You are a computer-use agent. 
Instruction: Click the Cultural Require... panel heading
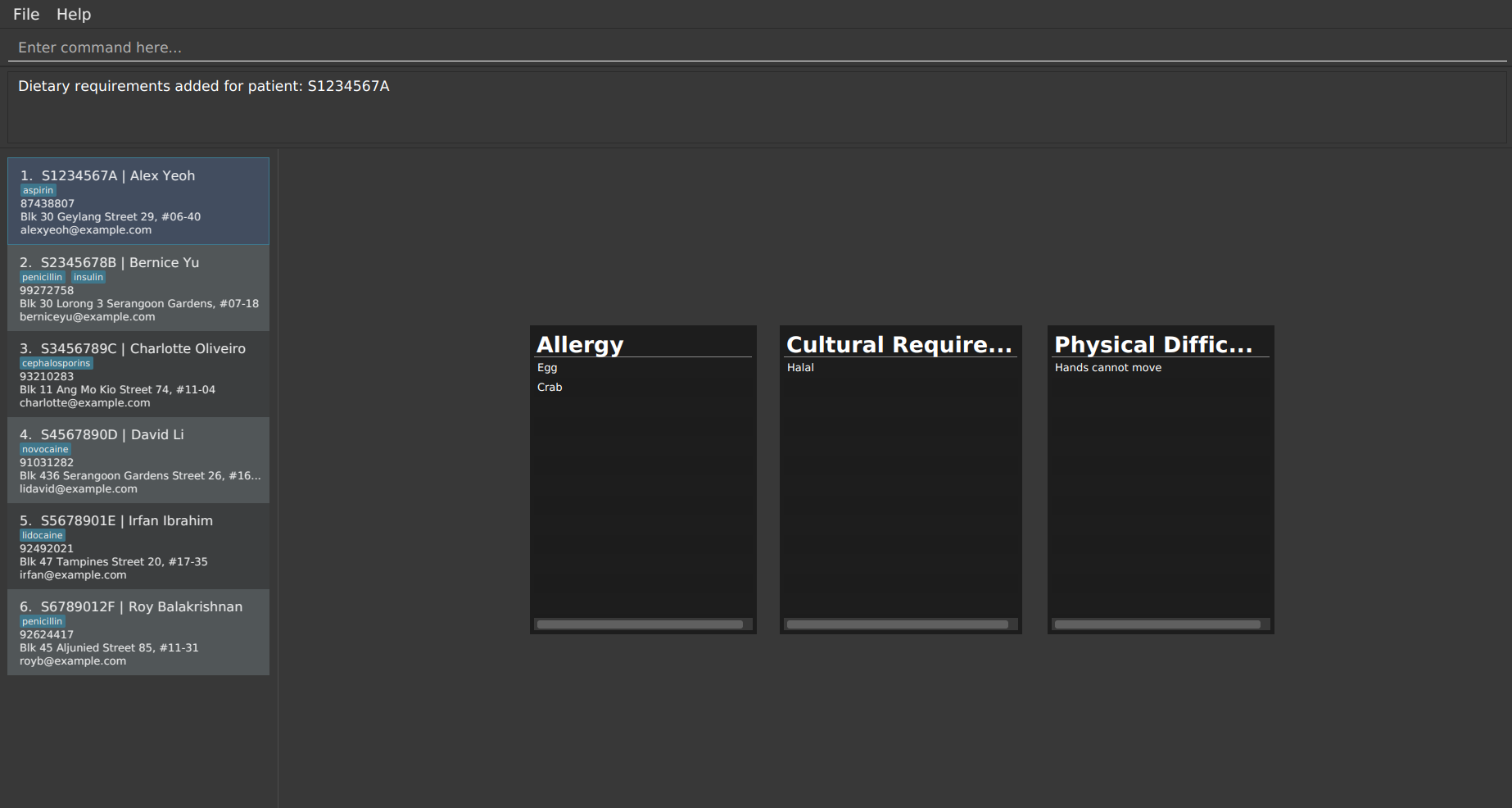tap(899, 345)
